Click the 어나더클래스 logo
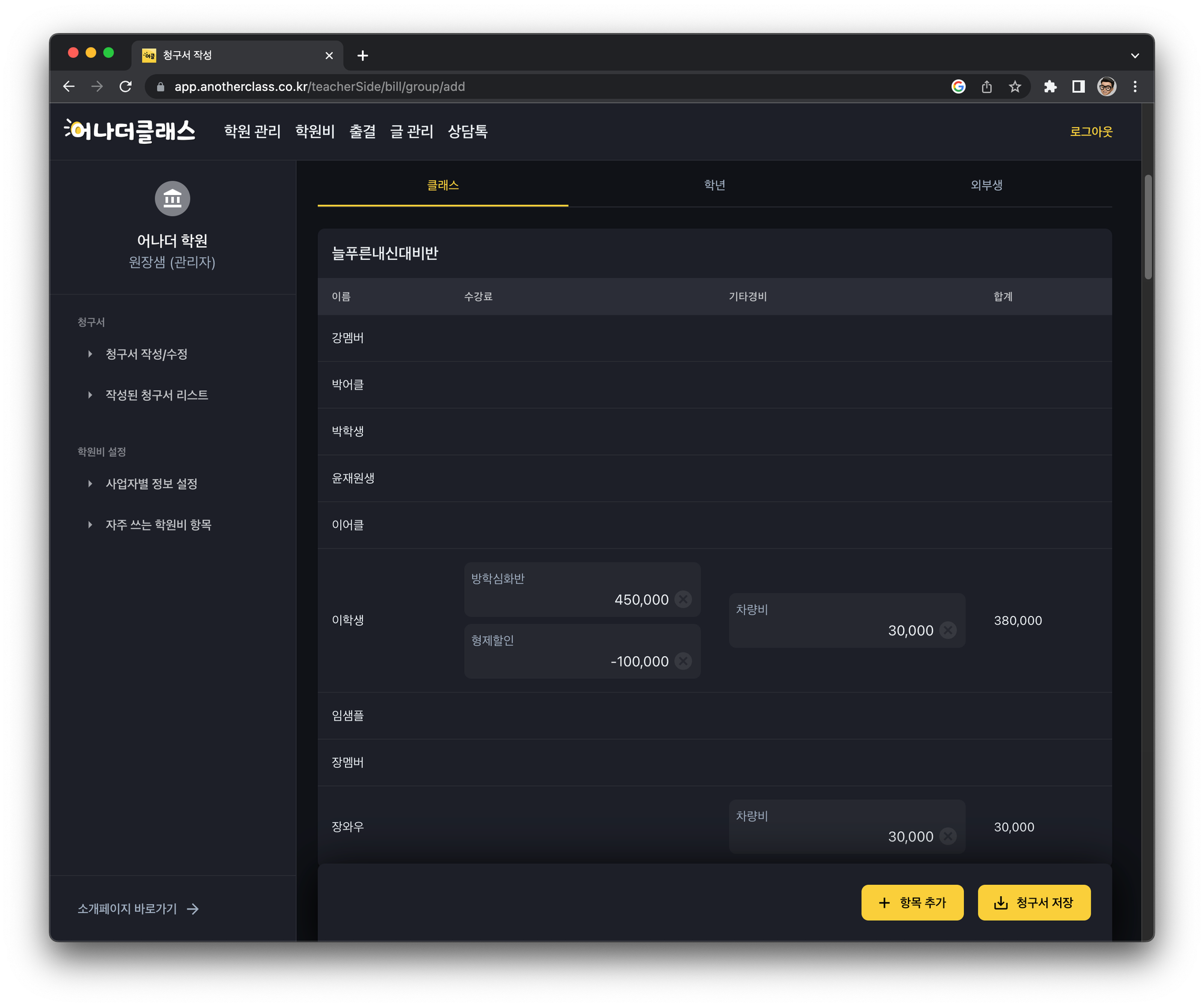This screenshot has width=1204, height=1007. (130, 131)
